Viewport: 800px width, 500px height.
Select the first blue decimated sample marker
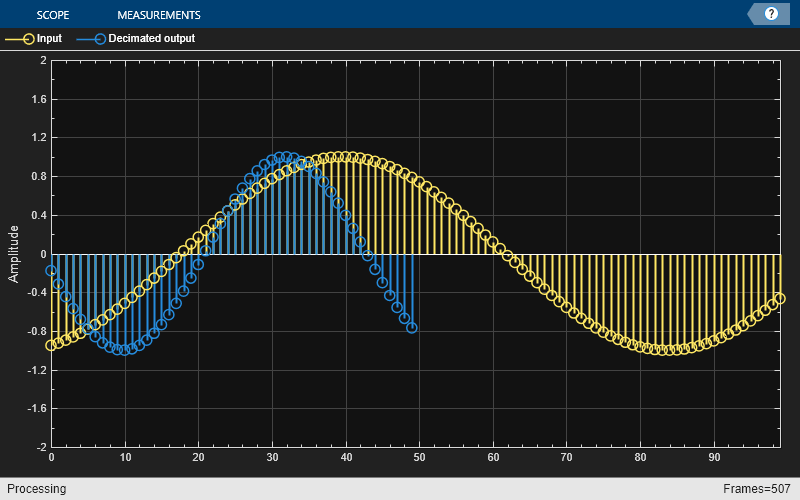coord(51,271)
